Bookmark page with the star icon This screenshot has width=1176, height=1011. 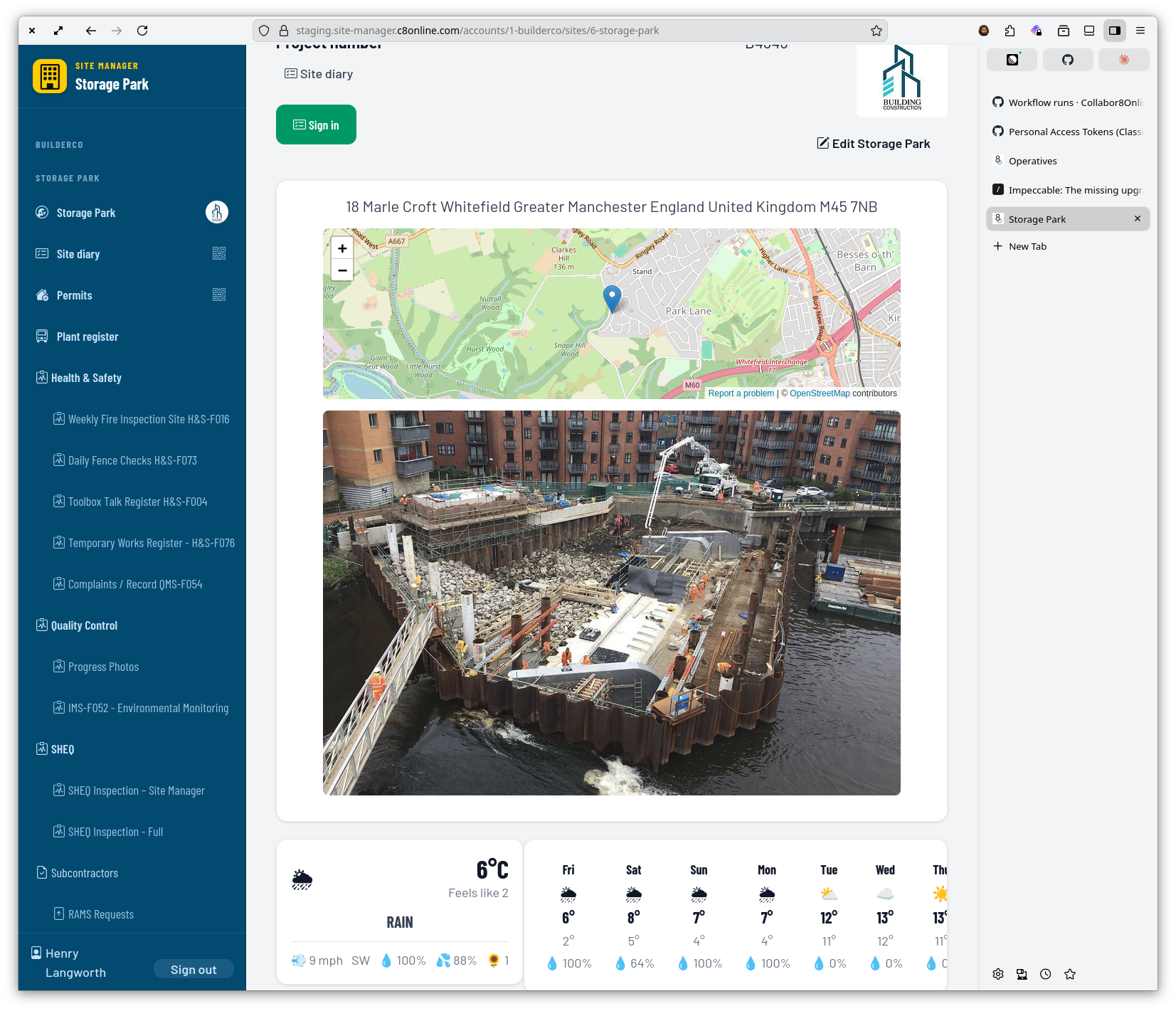pos(876,31)
